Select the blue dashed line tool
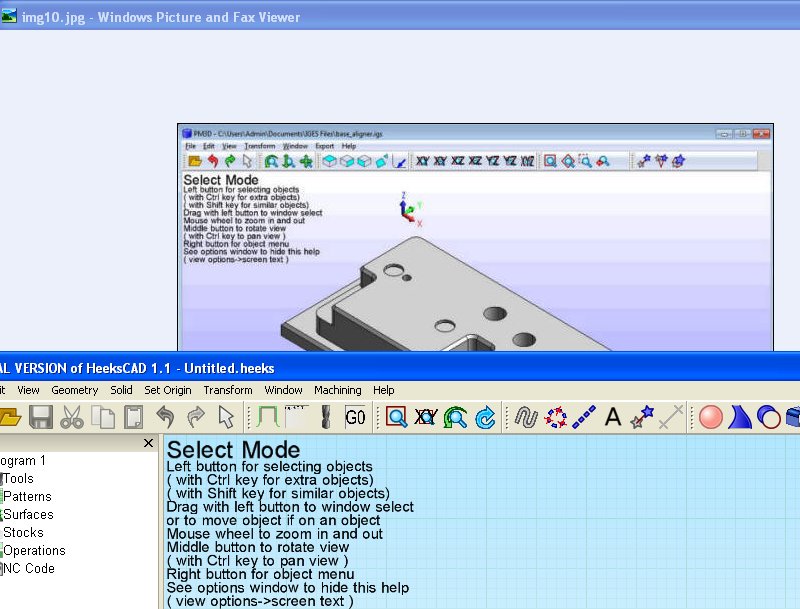 click(x=584, y=417)
